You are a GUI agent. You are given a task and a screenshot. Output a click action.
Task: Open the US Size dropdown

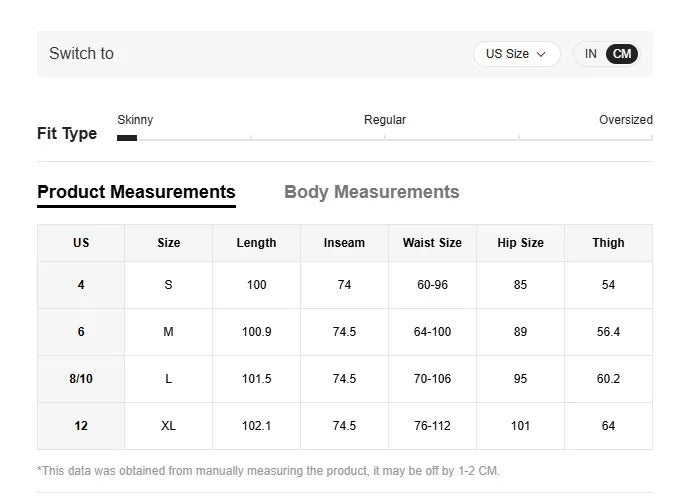tap(516, 54)
